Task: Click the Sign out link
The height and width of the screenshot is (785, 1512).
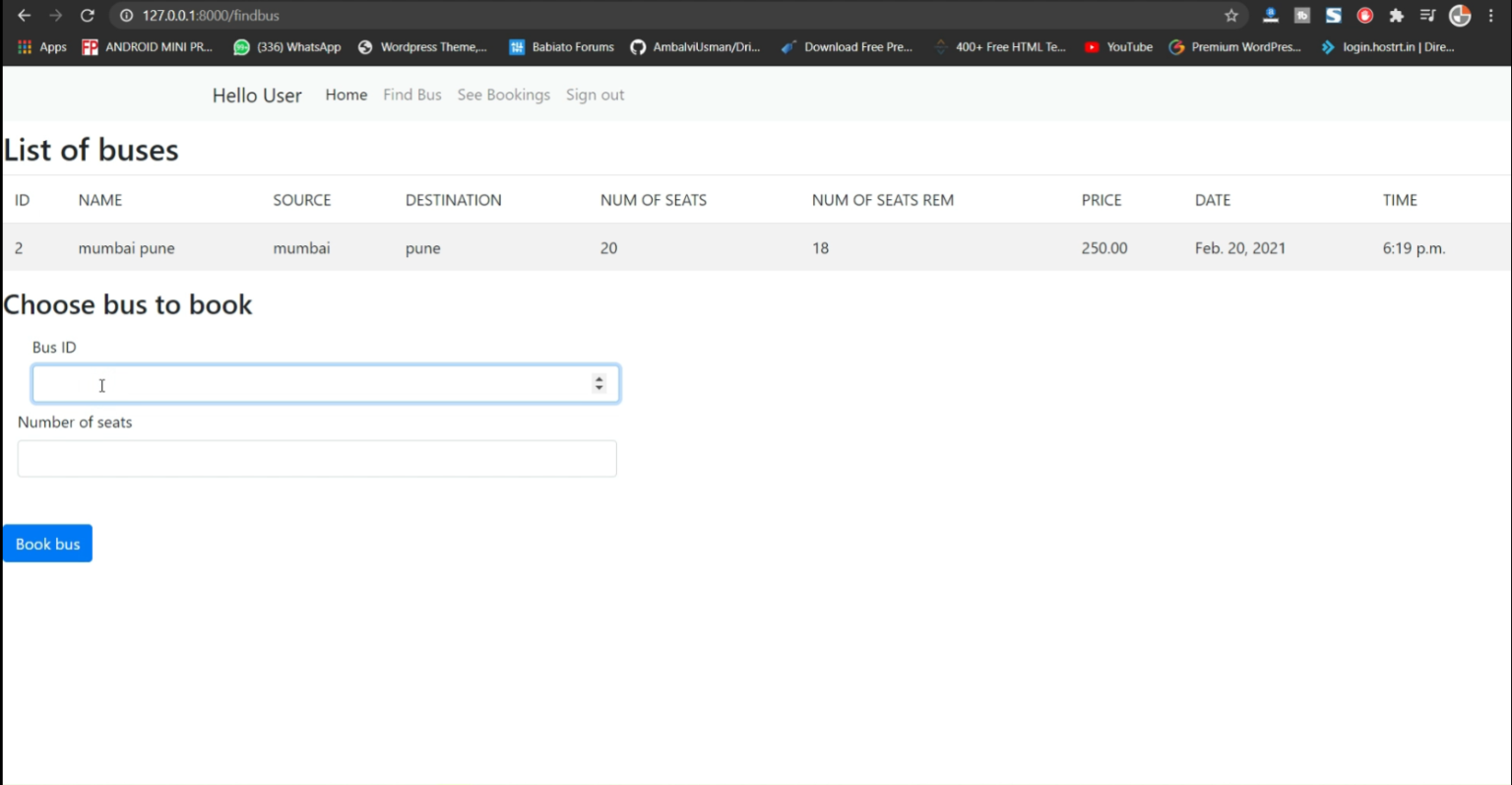Action: click(x=595, y=95)
